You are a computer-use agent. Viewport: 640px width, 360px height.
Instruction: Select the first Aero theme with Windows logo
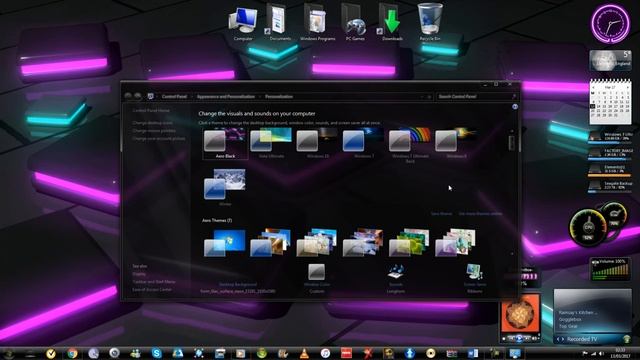tap(225, 243)
